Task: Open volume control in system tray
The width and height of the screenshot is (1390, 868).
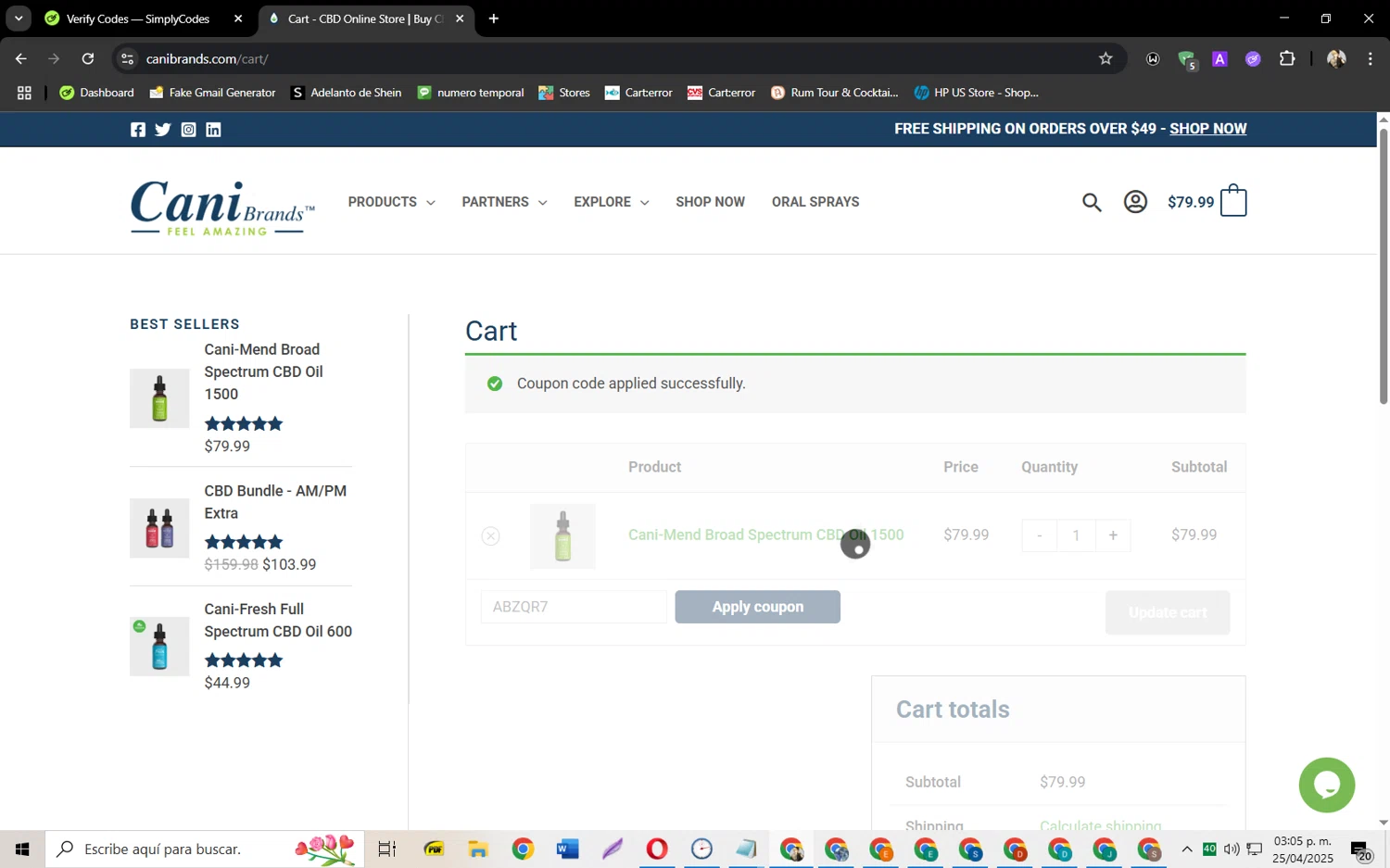Action: 1232,849
